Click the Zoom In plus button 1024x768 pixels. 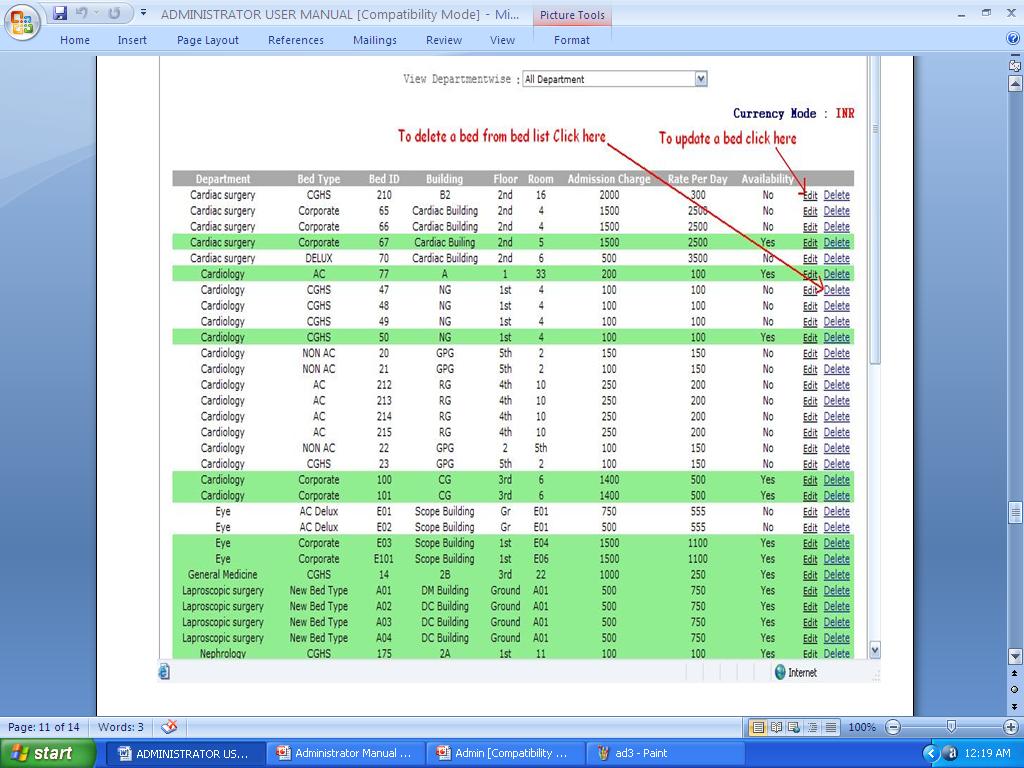[1010, 727]
